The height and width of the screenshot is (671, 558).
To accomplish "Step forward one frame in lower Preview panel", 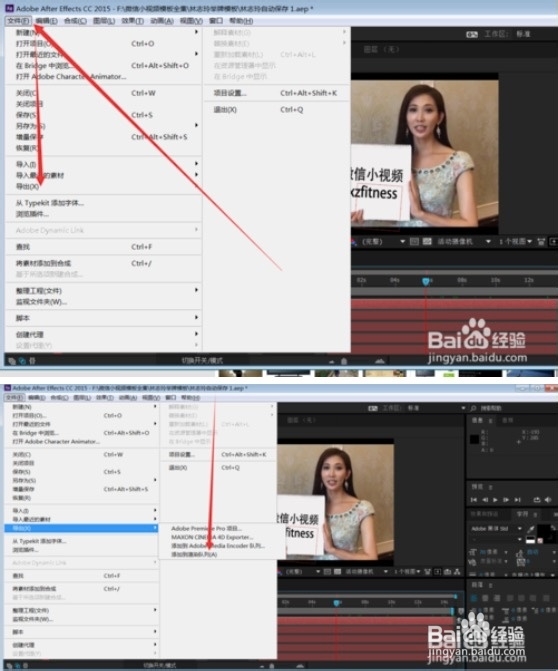I will [x=506, y=500].
